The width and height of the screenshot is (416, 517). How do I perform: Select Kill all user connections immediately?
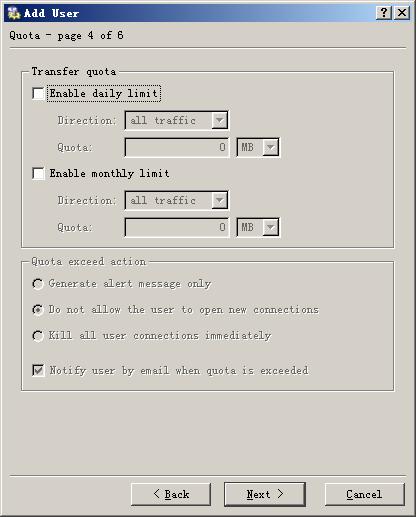point(38,336)
